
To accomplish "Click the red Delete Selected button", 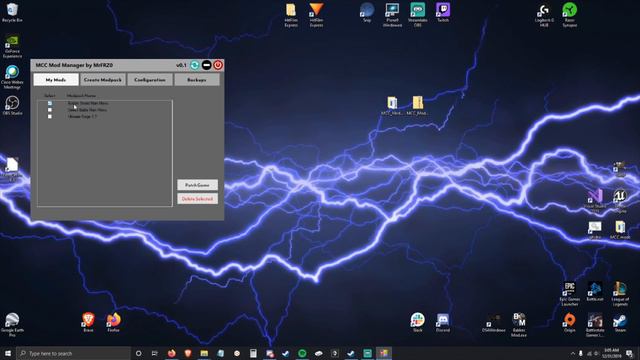I will (x=198, y=199).
